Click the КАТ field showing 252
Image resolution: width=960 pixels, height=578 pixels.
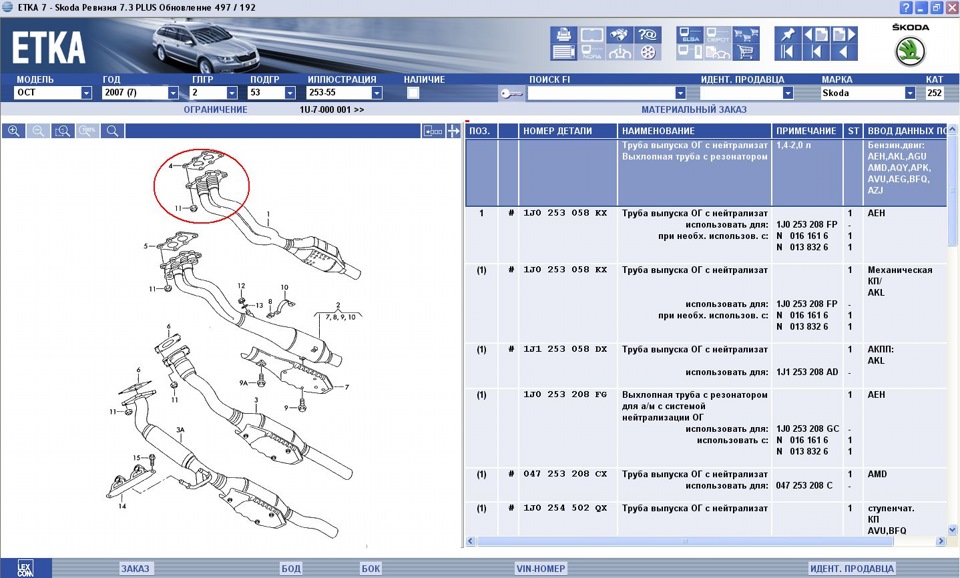(x=935, y=92)
